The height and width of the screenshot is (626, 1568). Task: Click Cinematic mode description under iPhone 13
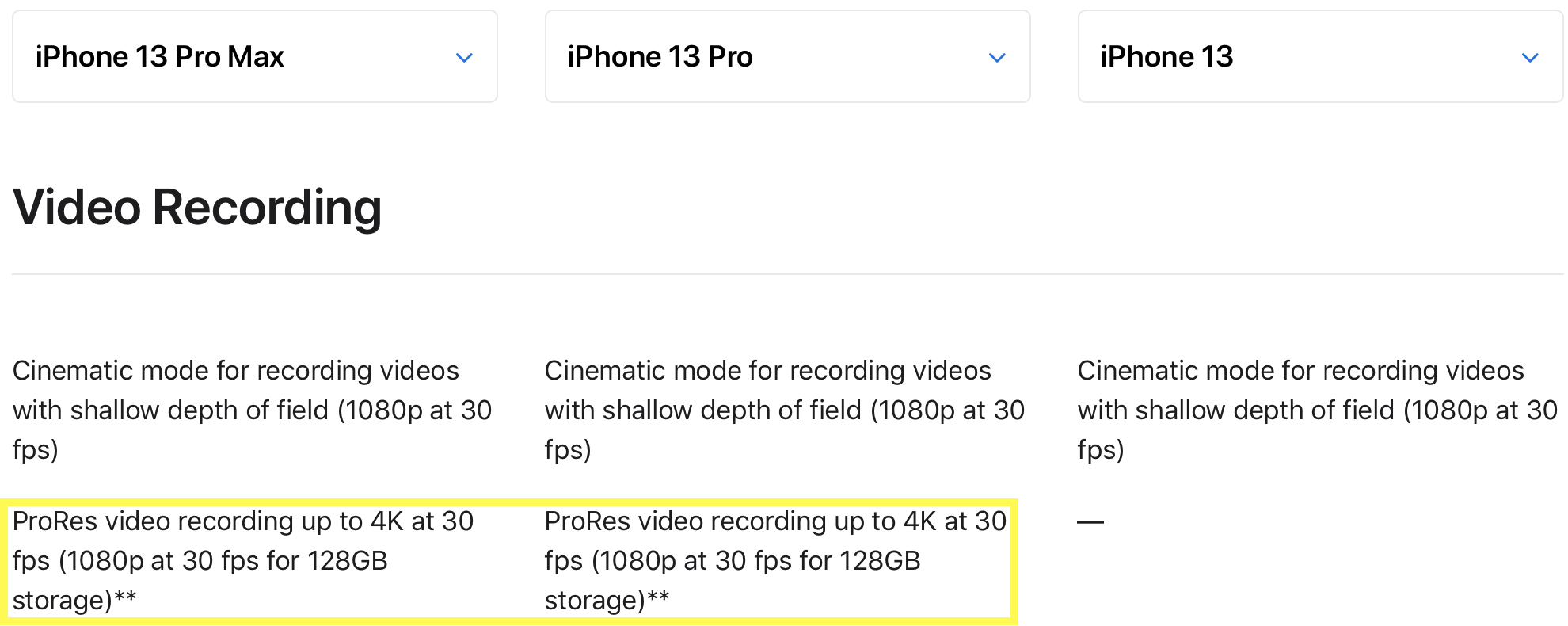[1318, 410]
